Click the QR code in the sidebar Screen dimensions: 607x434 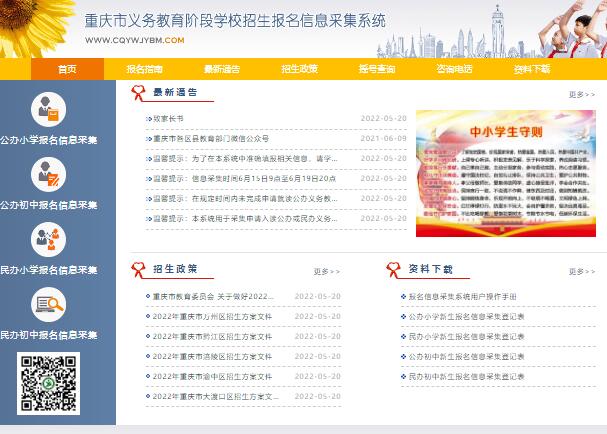pyautogui.click(x=48, y=383)
